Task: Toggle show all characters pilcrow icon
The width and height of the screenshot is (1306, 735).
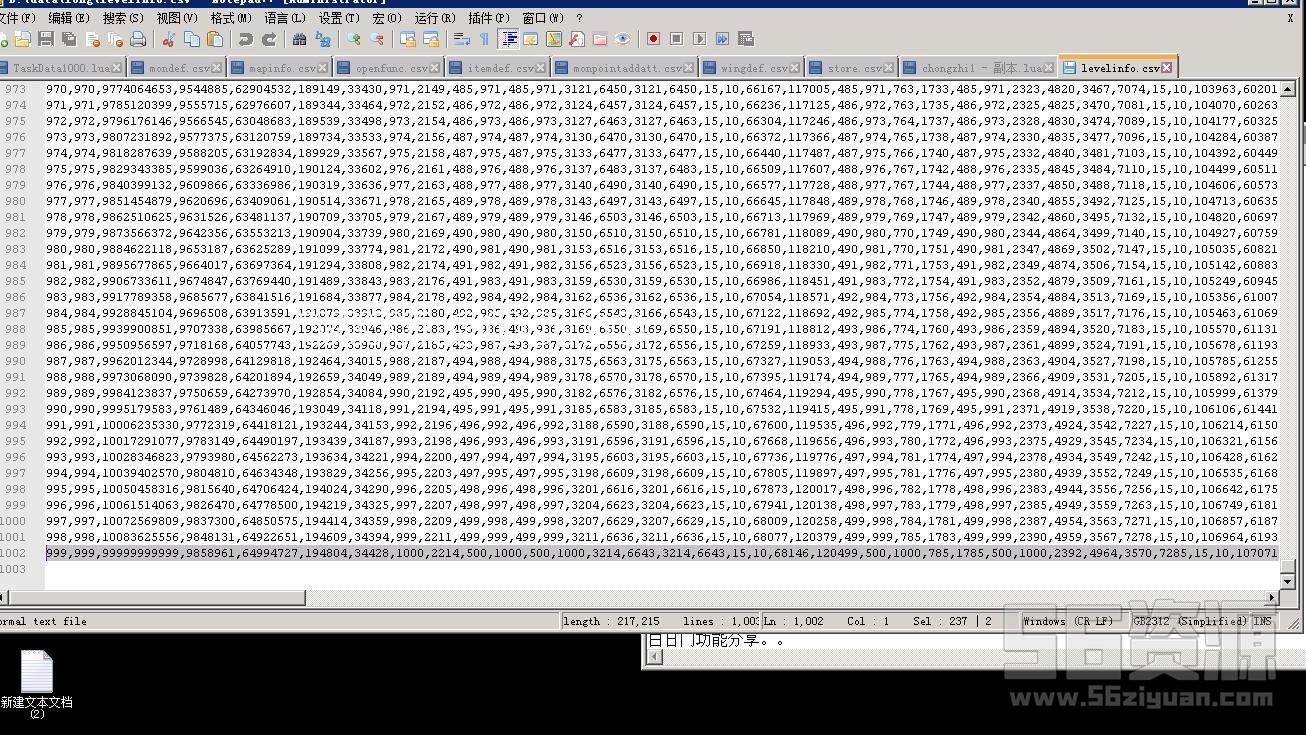Action: [x=485, y=39]
